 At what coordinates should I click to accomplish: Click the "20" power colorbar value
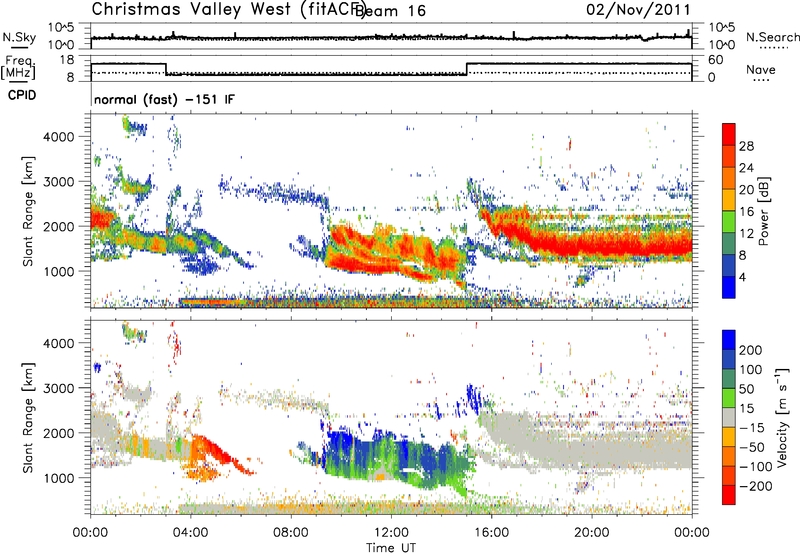pyautogui.click(x=746, y=190)
